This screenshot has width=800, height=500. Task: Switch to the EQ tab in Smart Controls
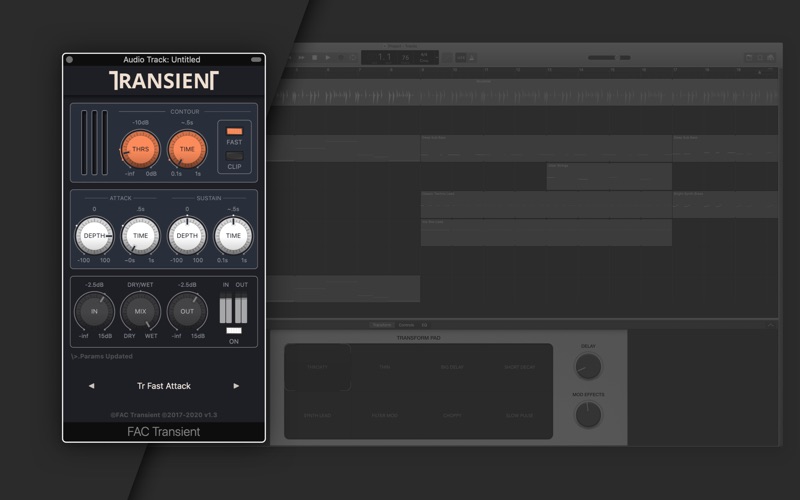(424, 325)
